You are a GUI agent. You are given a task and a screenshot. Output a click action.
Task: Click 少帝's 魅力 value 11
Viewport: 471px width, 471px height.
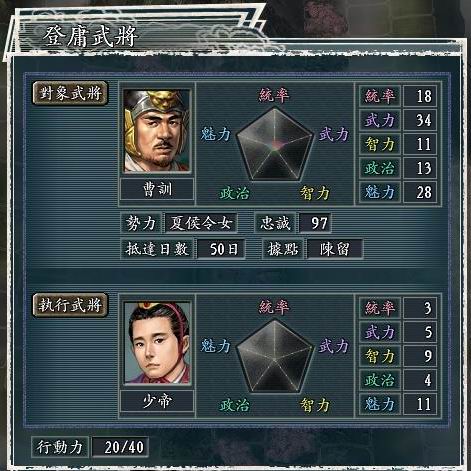[x=420, y=404]
